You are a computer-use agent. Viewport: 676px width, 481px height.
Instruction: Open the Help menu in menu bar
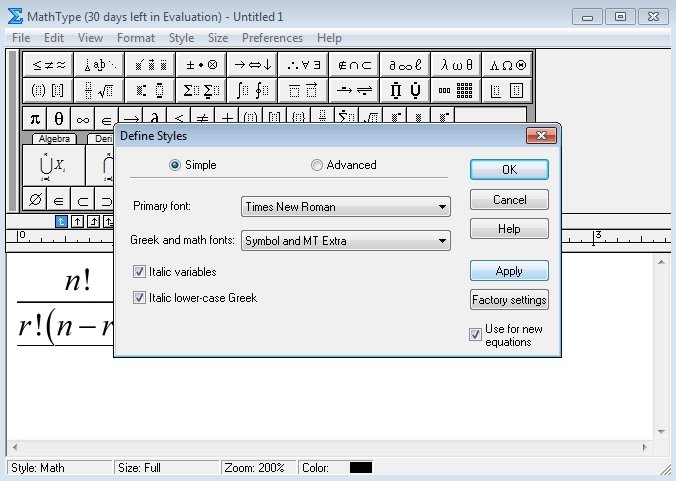(329, 38)
